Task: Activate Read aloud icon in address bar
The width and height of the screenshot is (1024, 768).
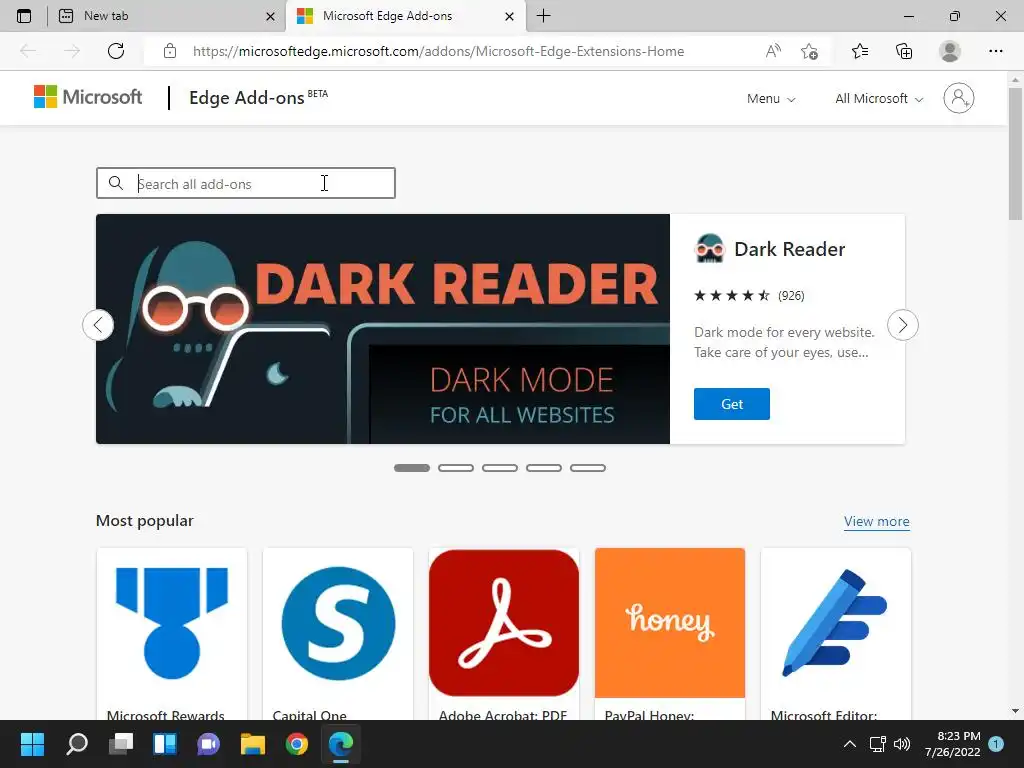Action: point(773,51)
